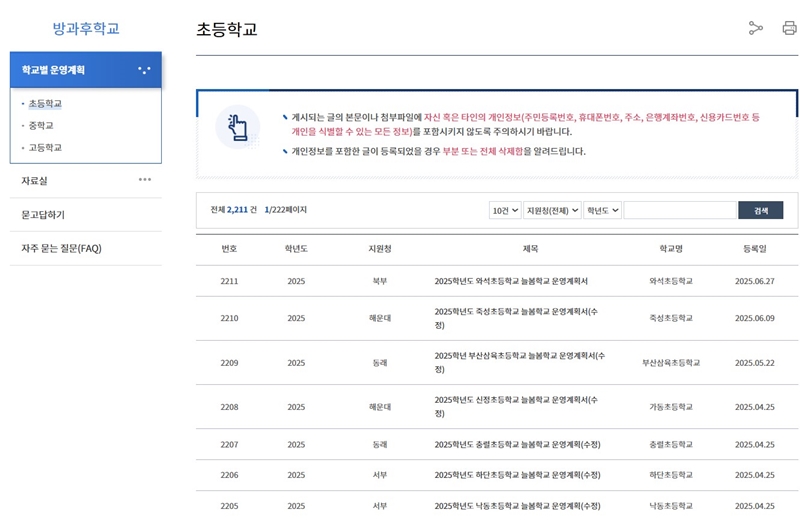Click school name 가동초등학교 cell

click(670, 407)
